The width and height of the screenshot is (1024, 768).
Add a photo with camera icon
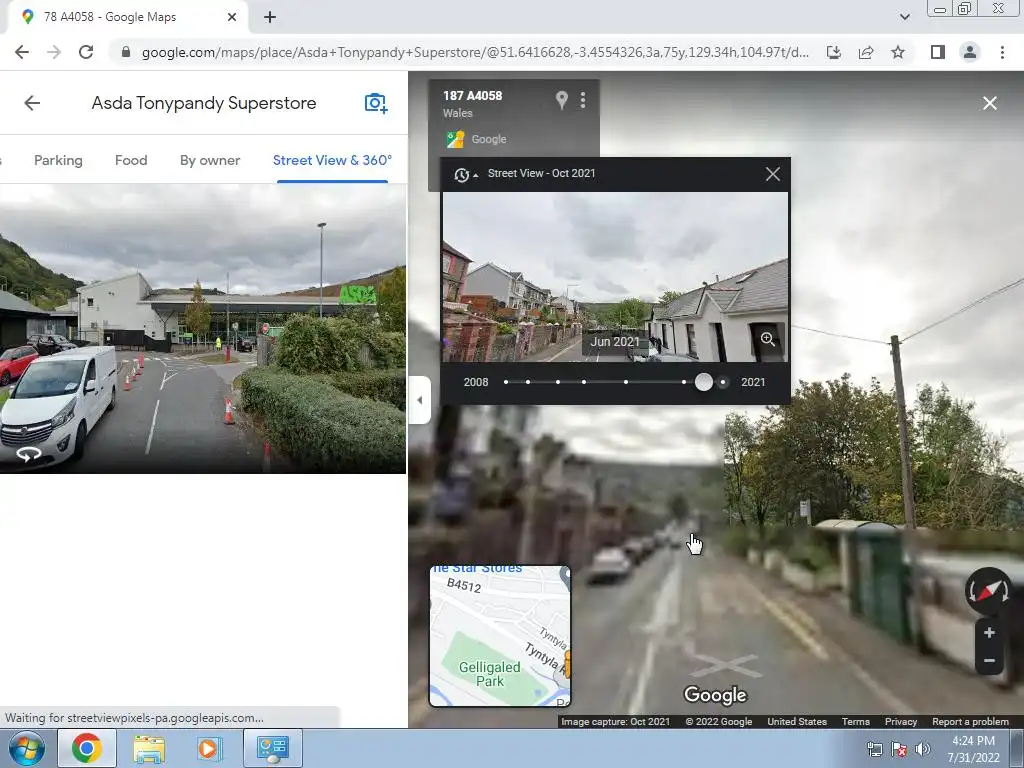(x=376, y=103)
